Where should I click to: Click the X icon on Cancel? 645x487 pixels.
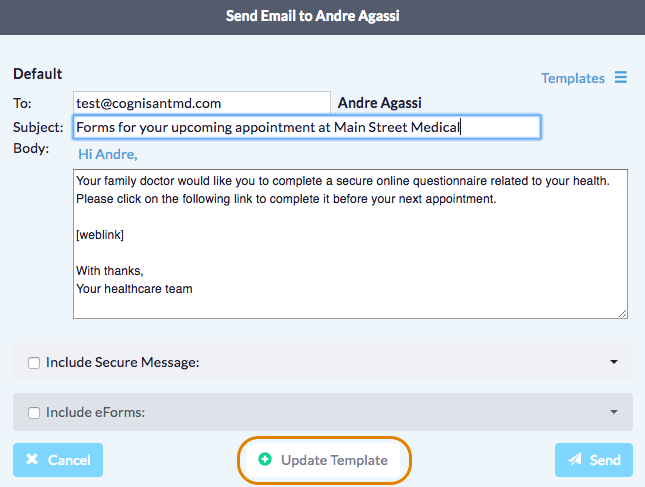tap(32, 460)
